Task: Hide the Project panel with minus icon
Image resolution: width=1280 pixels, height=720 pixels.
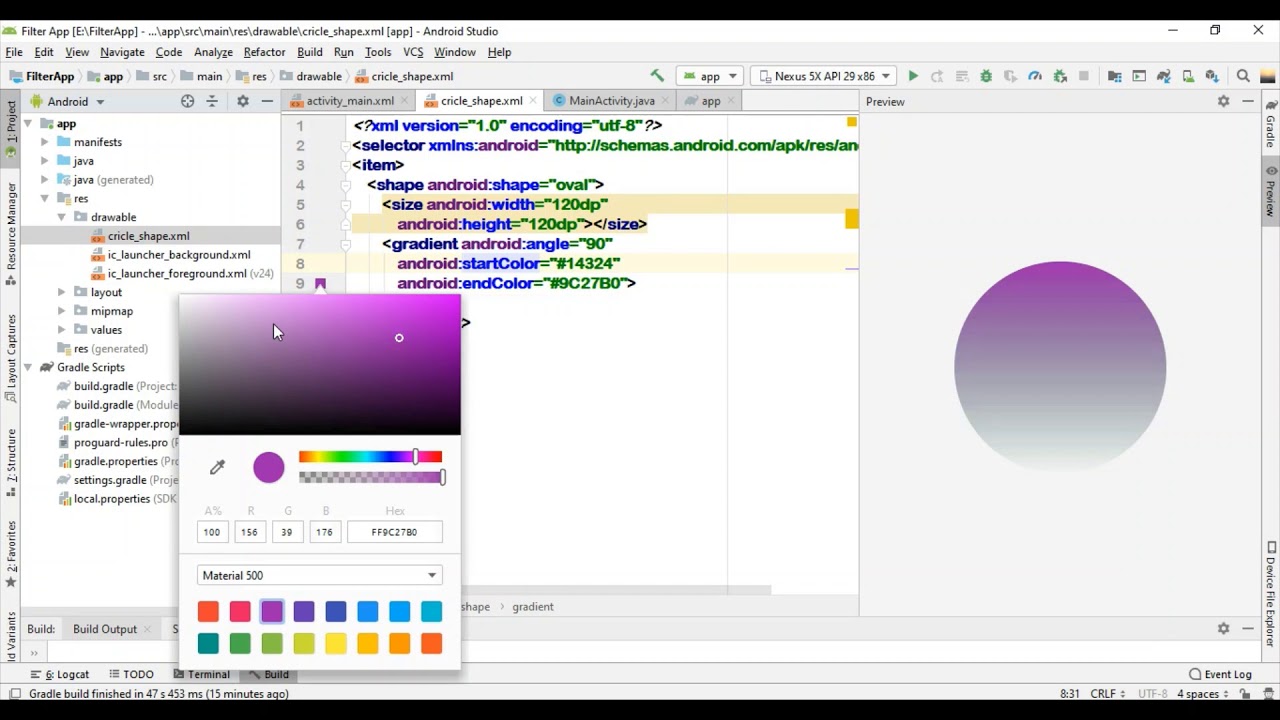Action: pos(267,101)
